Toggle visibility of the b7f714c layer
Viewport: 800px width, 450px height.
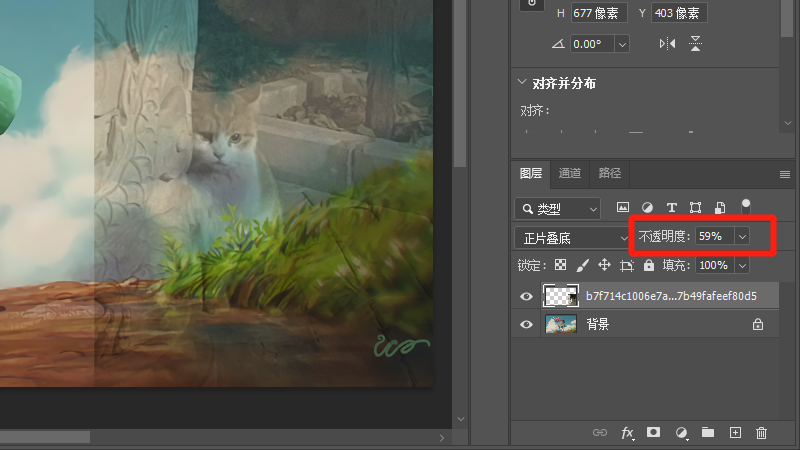(x=527, y=296)
